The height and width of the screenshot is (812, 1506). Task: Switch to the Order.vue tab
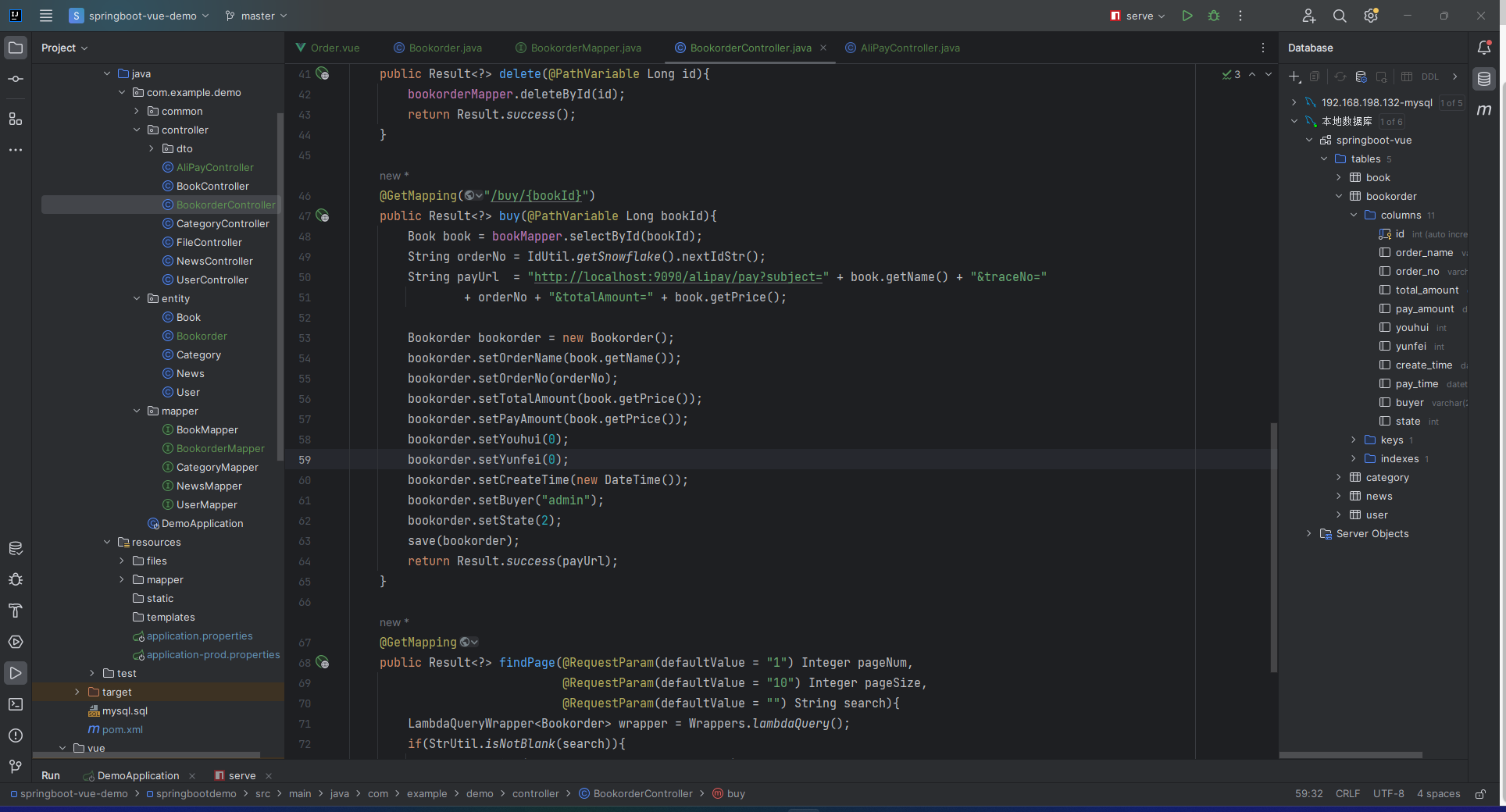[328, 48]
